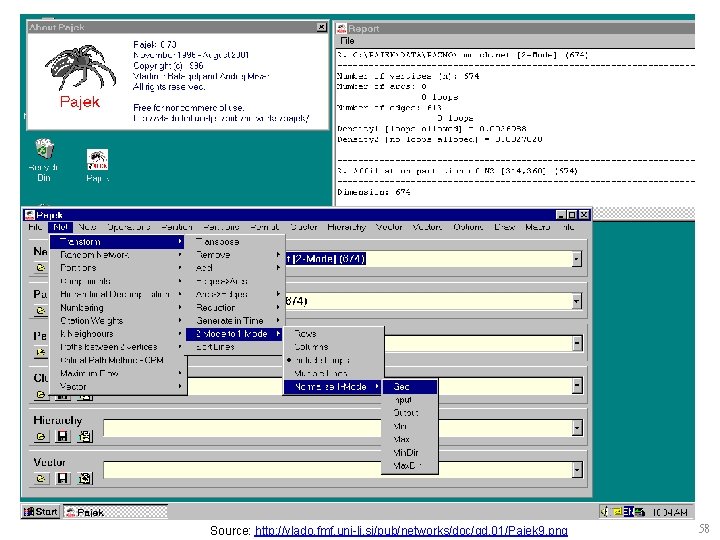Choose Transpose from Transform submenu
The image size is (720, 540).
click(235, 242)
